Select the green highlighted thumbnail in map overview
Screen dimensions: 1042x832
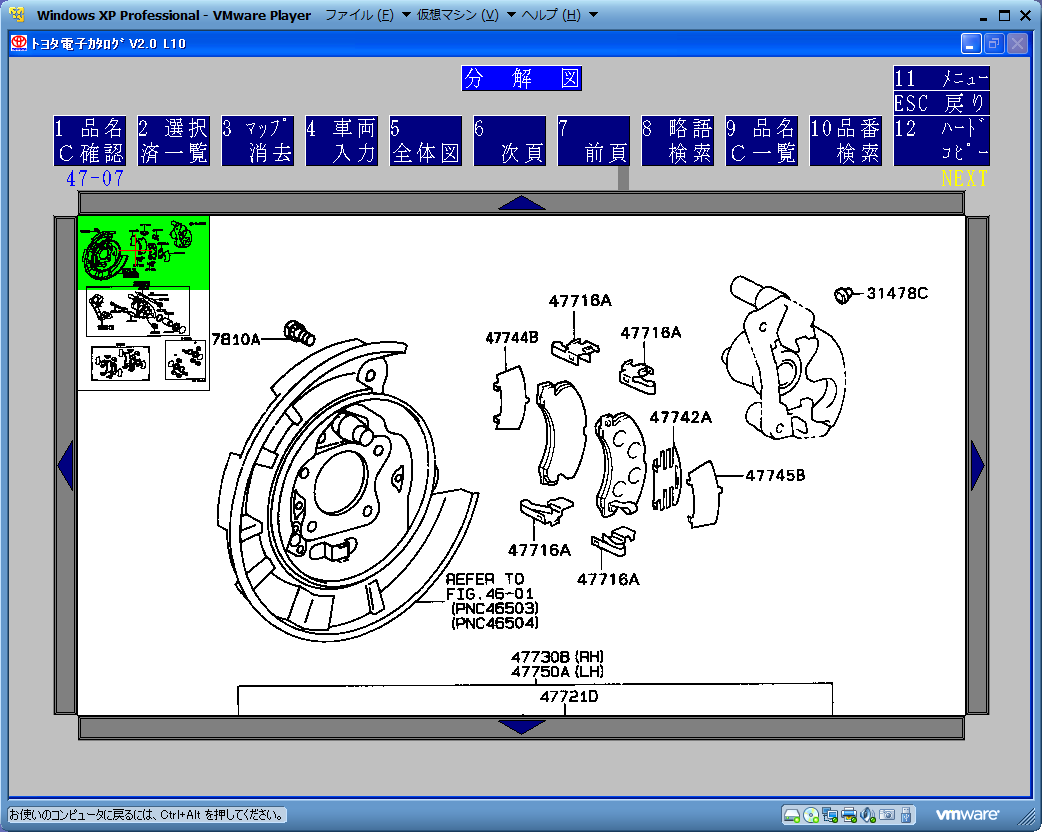coord(144,253)
